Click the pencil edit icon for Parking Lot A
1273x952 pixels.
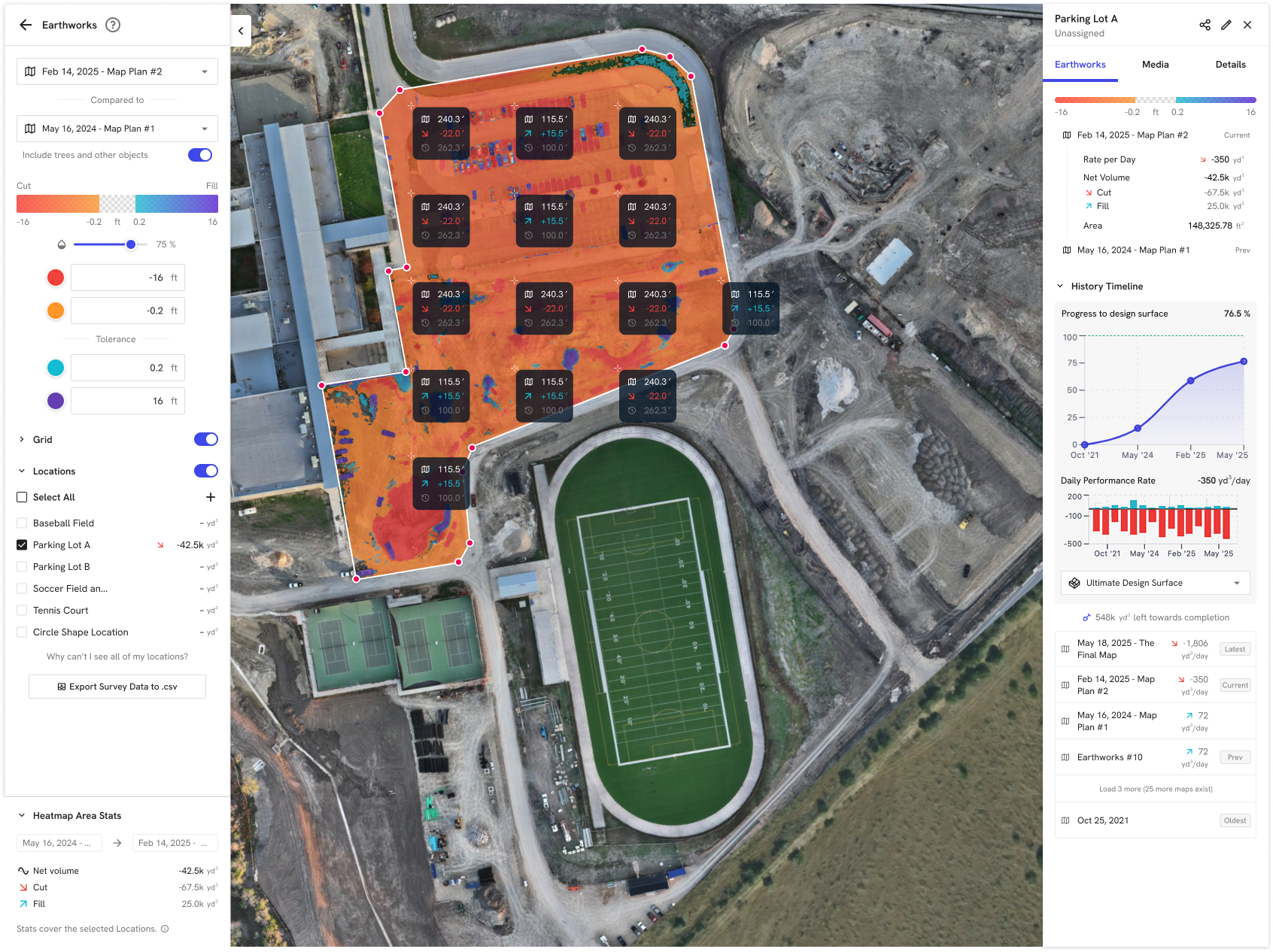pos(1226,25)
